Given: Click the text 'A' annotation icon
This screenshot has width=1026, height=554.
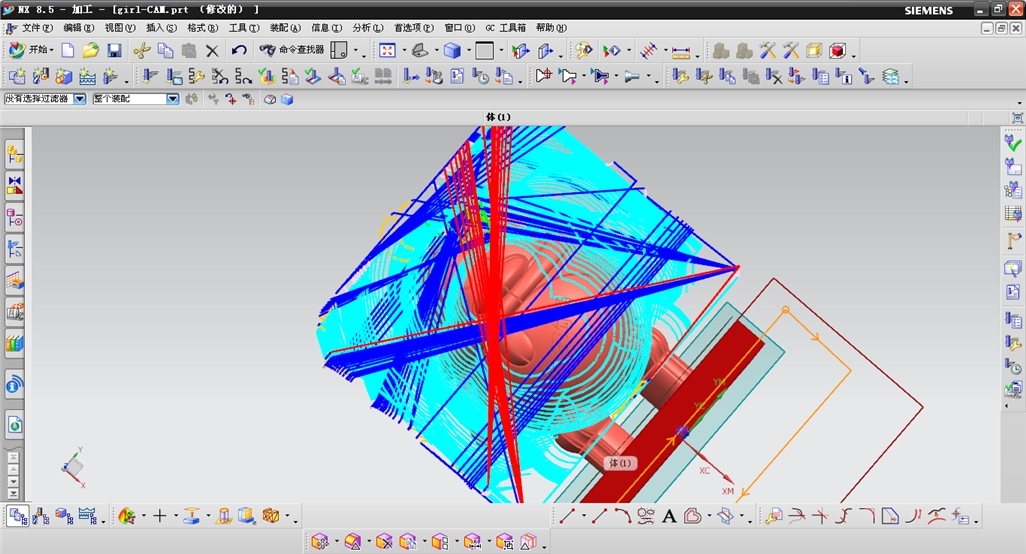Looking at the screenshot, I should (x=669, y=517).
